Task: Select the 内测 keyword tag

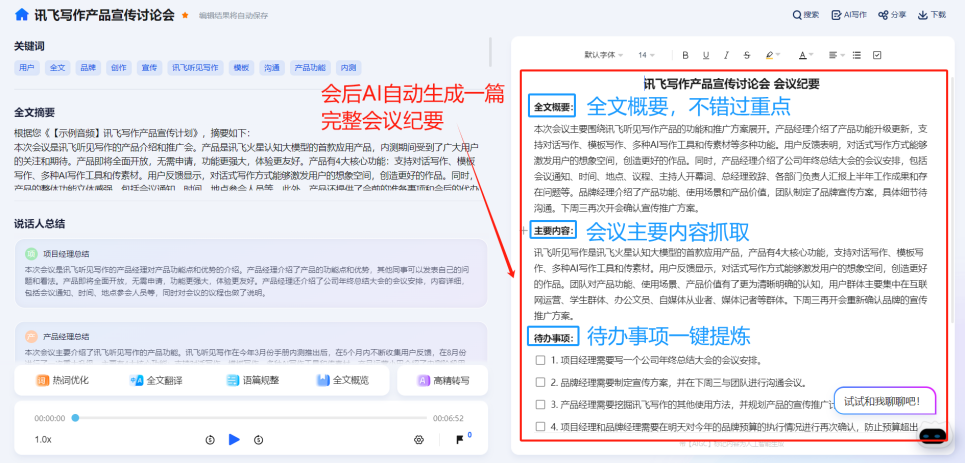Action: point(348,68)
